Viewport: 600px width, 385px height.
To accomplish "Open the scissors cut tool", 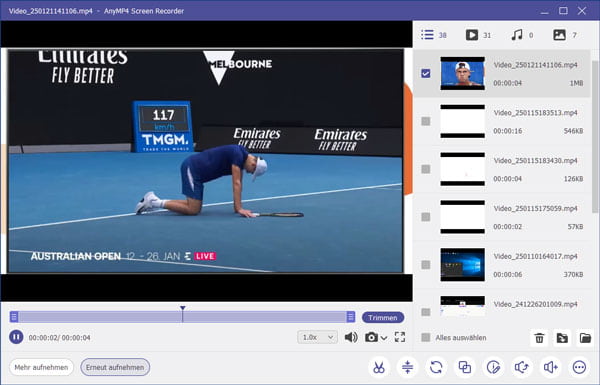I will point(379,367).
